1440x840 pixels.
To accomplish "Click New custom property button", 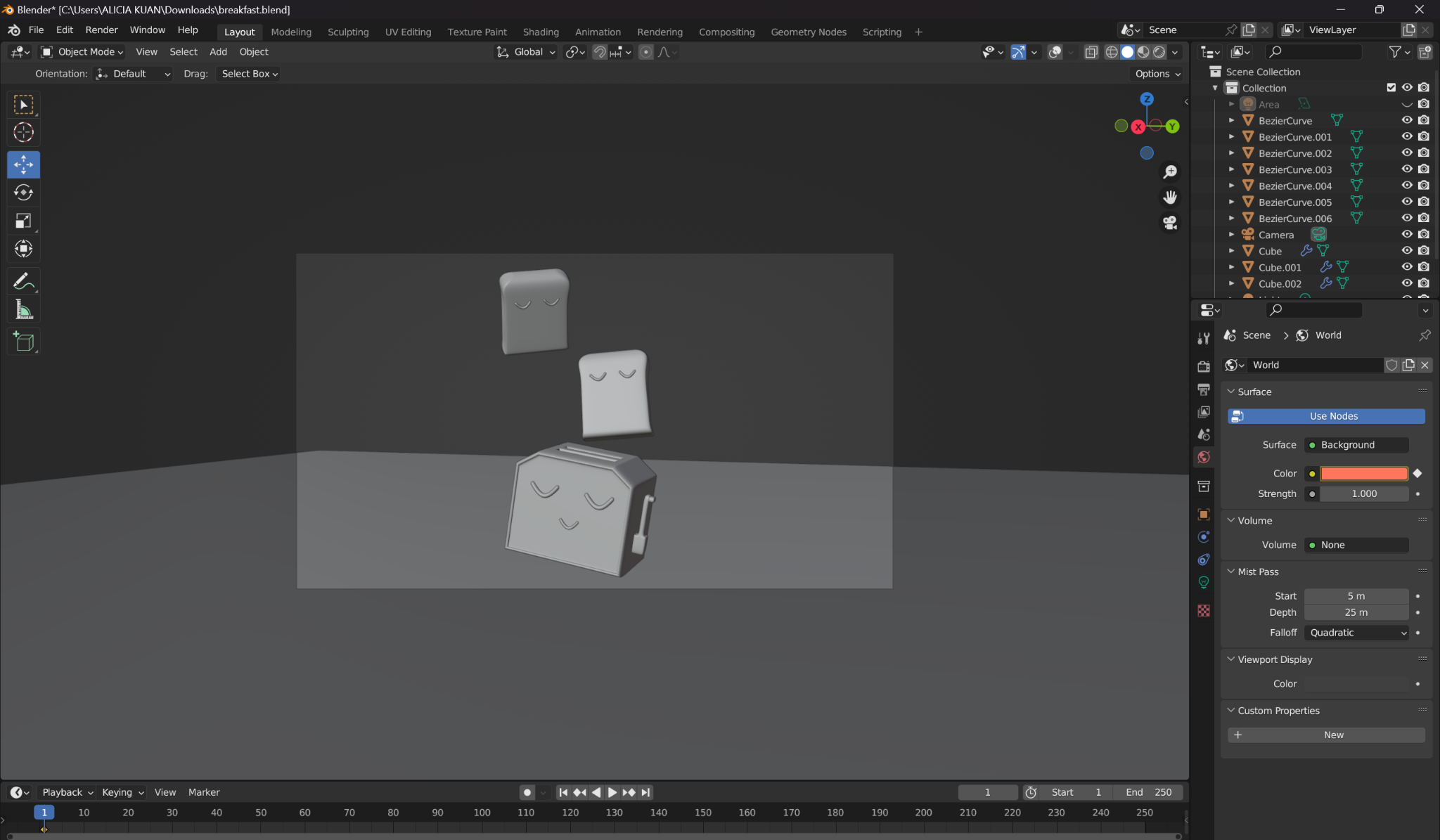I will pos(1326,735).
